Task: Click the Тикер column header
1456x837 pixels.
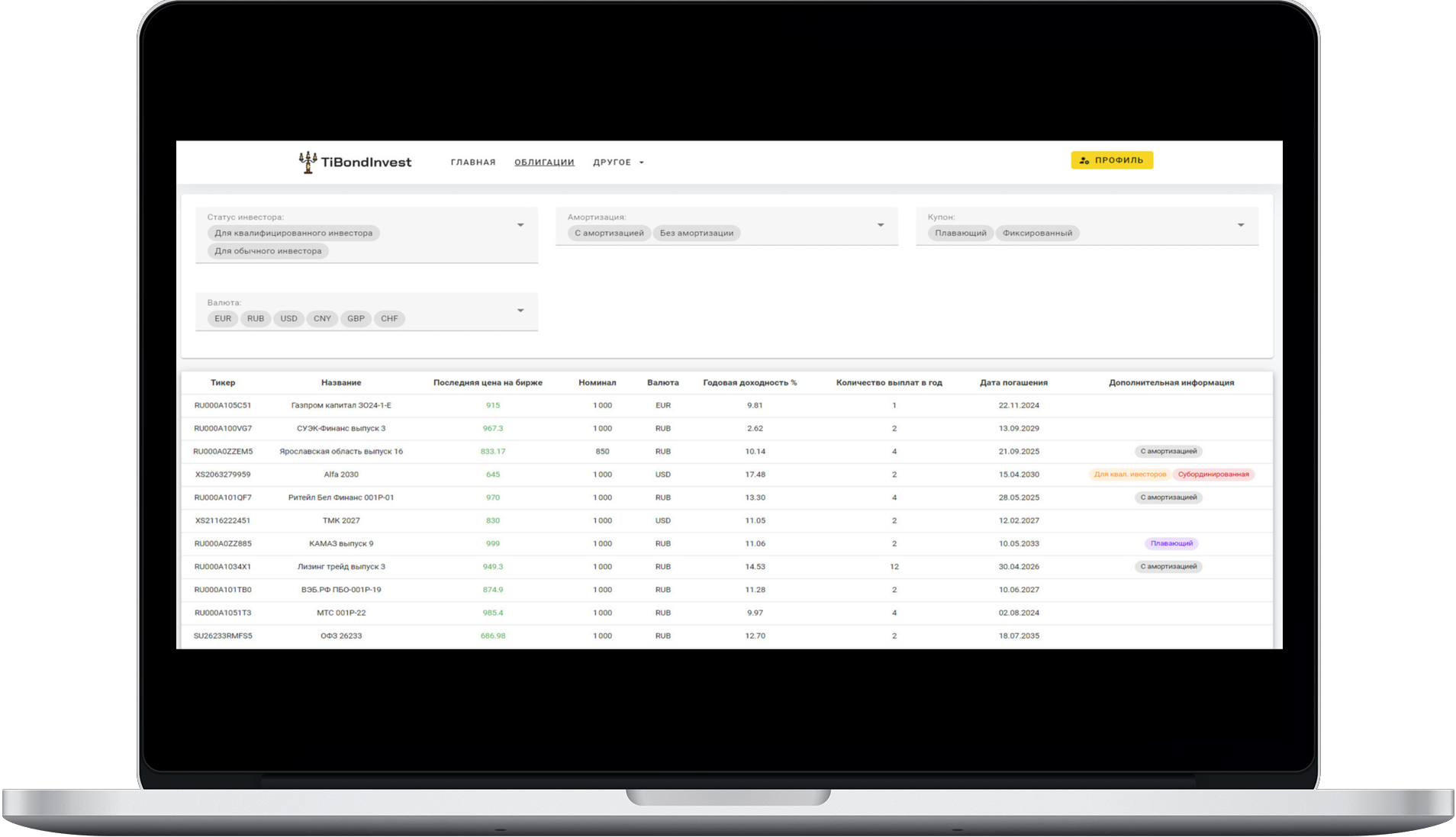Action: coord(223,383)
